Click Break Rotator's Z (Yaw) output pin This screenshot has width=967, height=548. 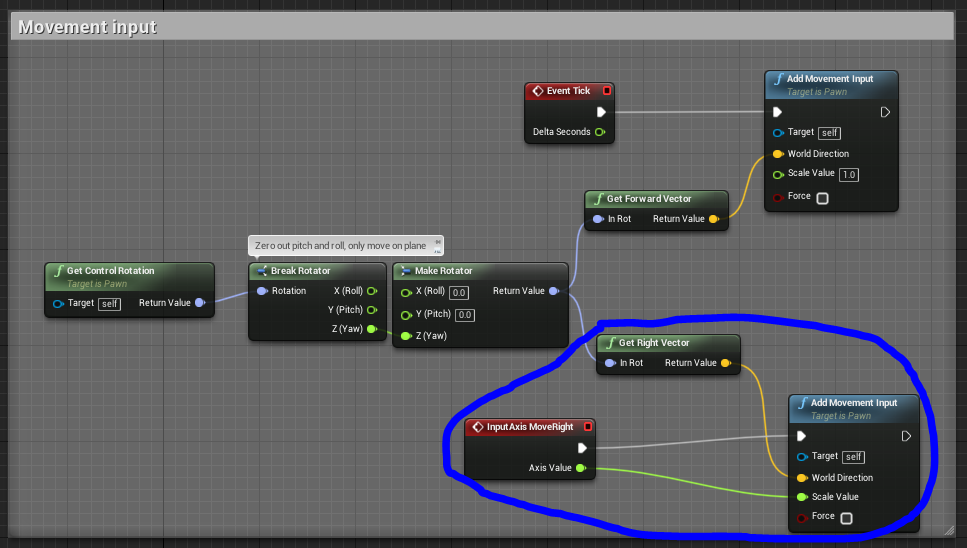(372, 329)
